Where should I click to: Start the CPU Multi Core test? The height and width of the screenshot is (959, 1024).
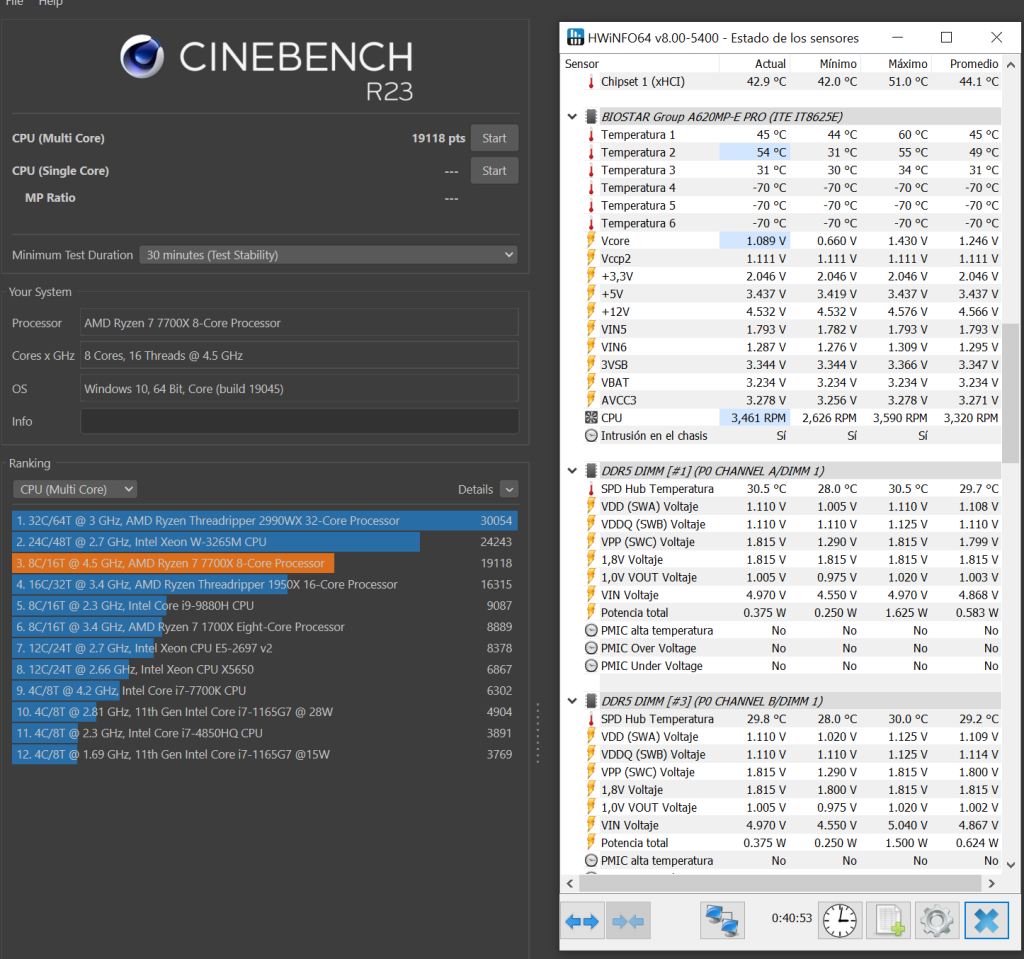coord(494,138)
